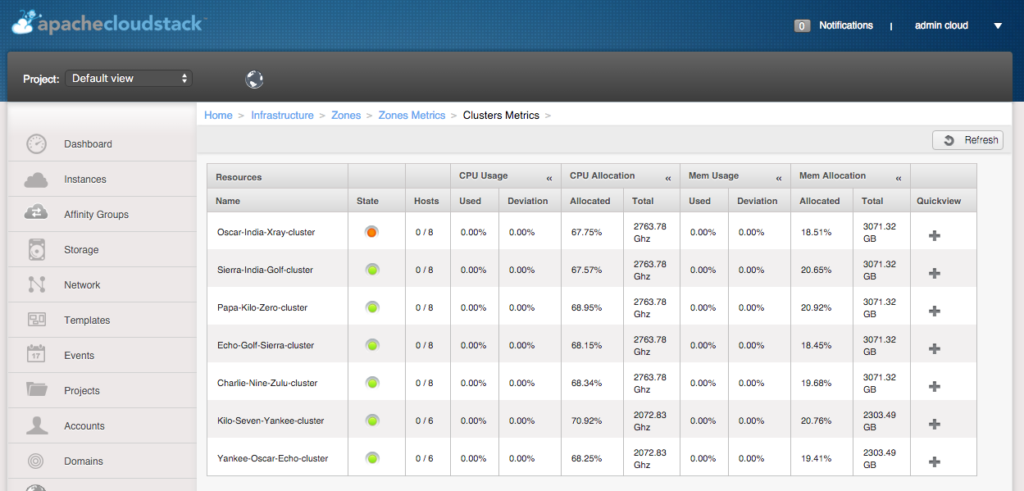Click the Events calendar icon
The height and width of the screenshot is (491, 1024).
coord(37,355)
